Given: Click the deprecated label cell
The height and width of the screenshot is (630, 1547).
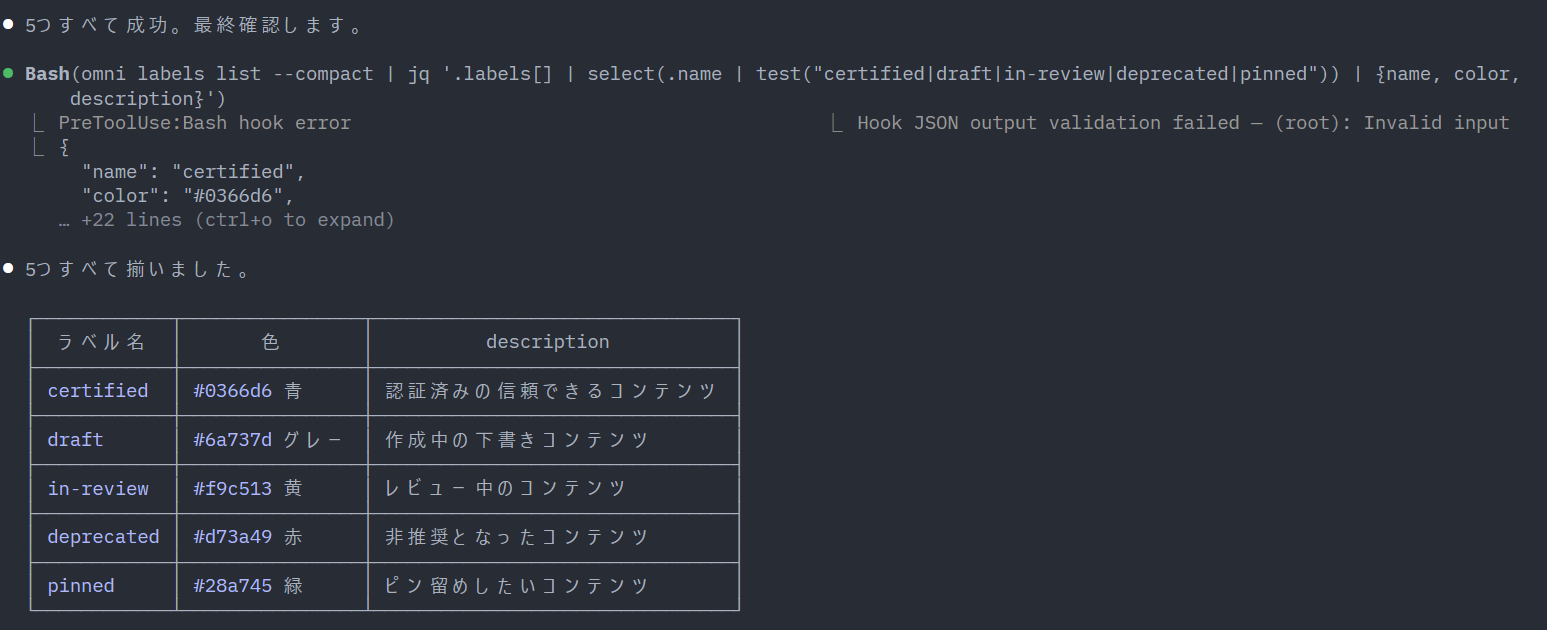Looking at the screenshot, I should [103, 537].
